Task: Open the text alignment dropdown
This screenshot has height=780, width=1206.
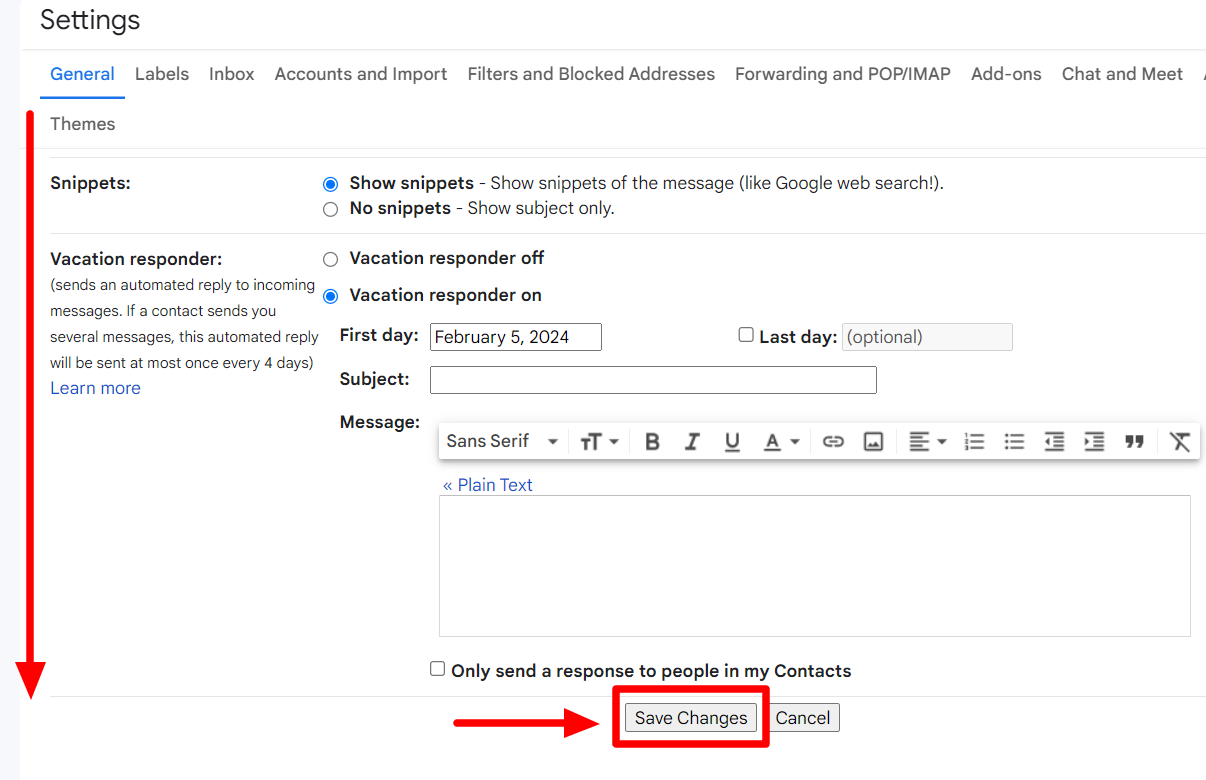Action: coord(927,441)
